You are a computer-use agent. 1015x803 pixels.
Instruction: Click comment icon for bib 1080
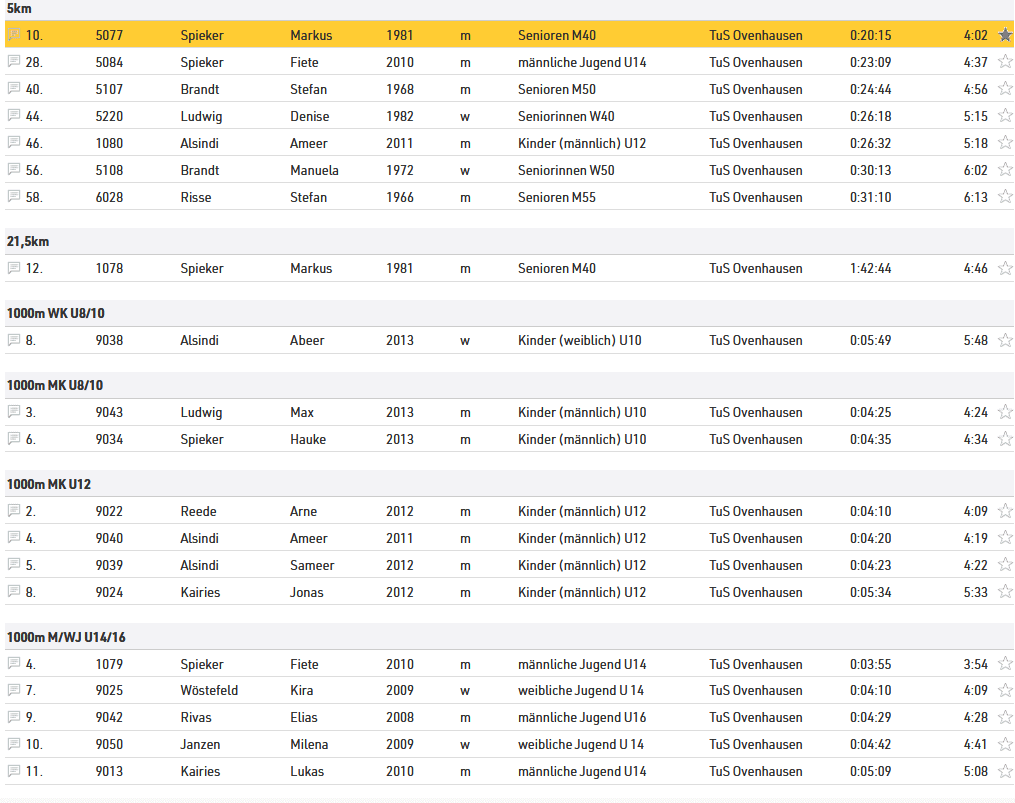click(x=14, y=142)
